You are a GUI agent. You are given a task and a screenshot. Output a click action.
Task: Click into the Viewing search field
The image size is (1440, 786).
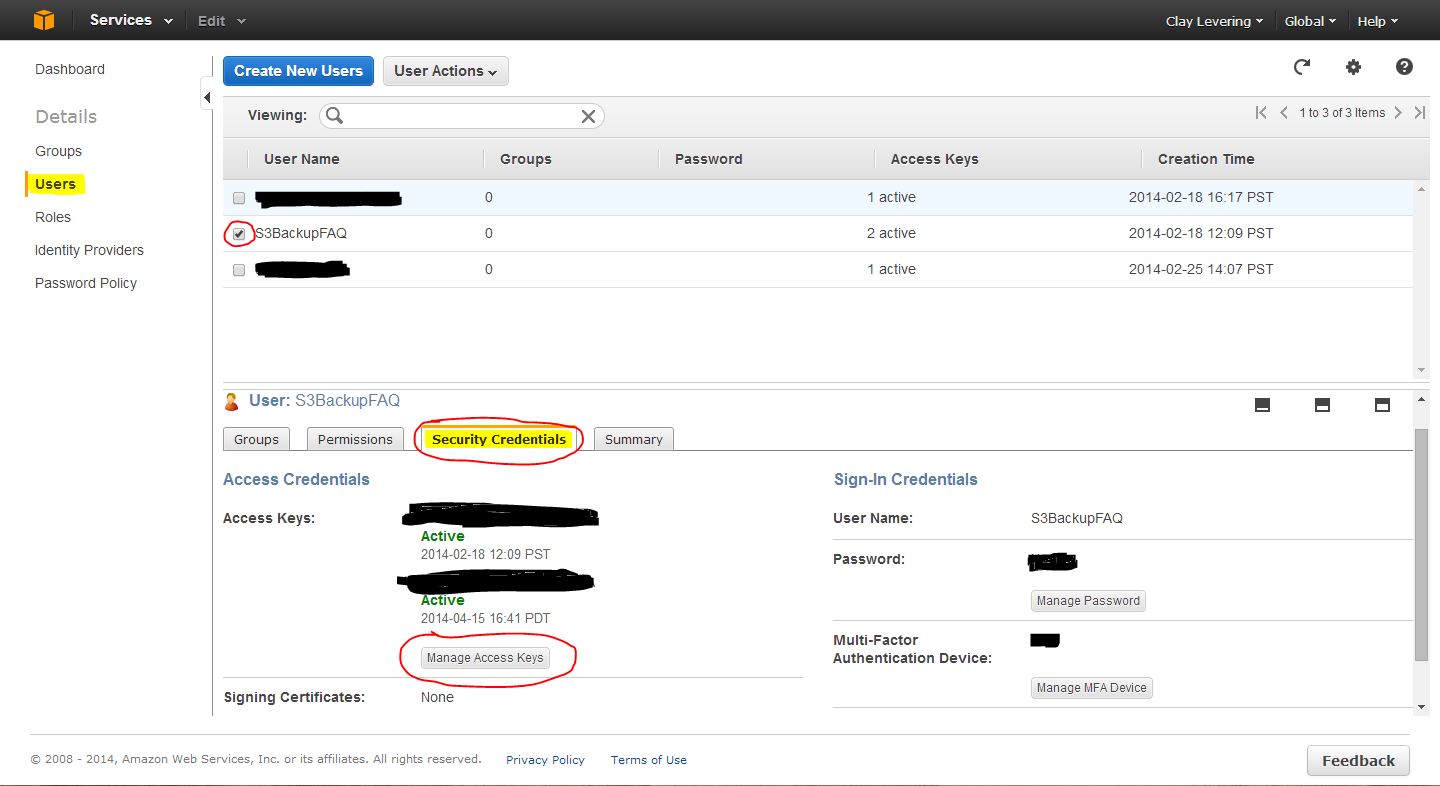coord(461,116)
